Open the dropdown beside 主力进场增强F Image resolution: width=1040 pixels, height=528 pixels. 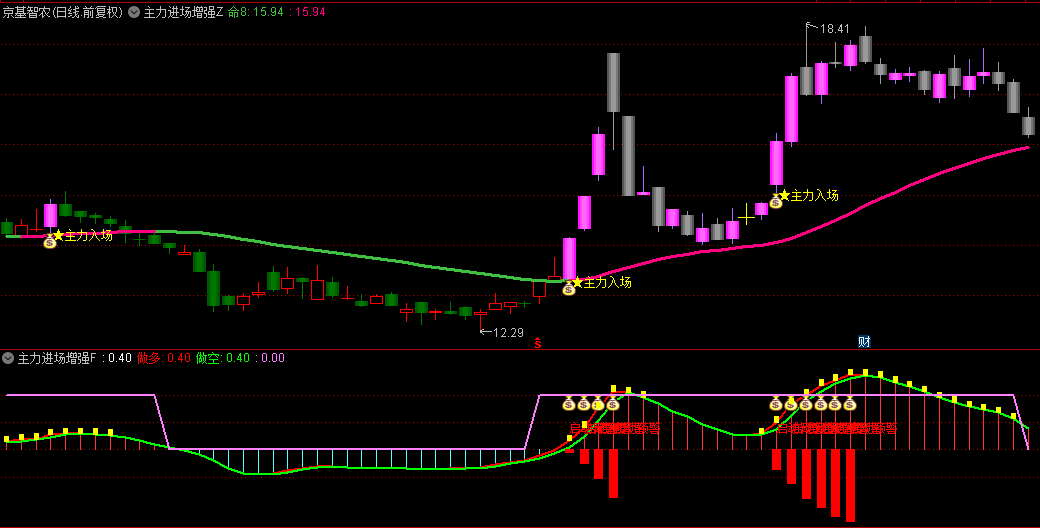coord(8,358)
